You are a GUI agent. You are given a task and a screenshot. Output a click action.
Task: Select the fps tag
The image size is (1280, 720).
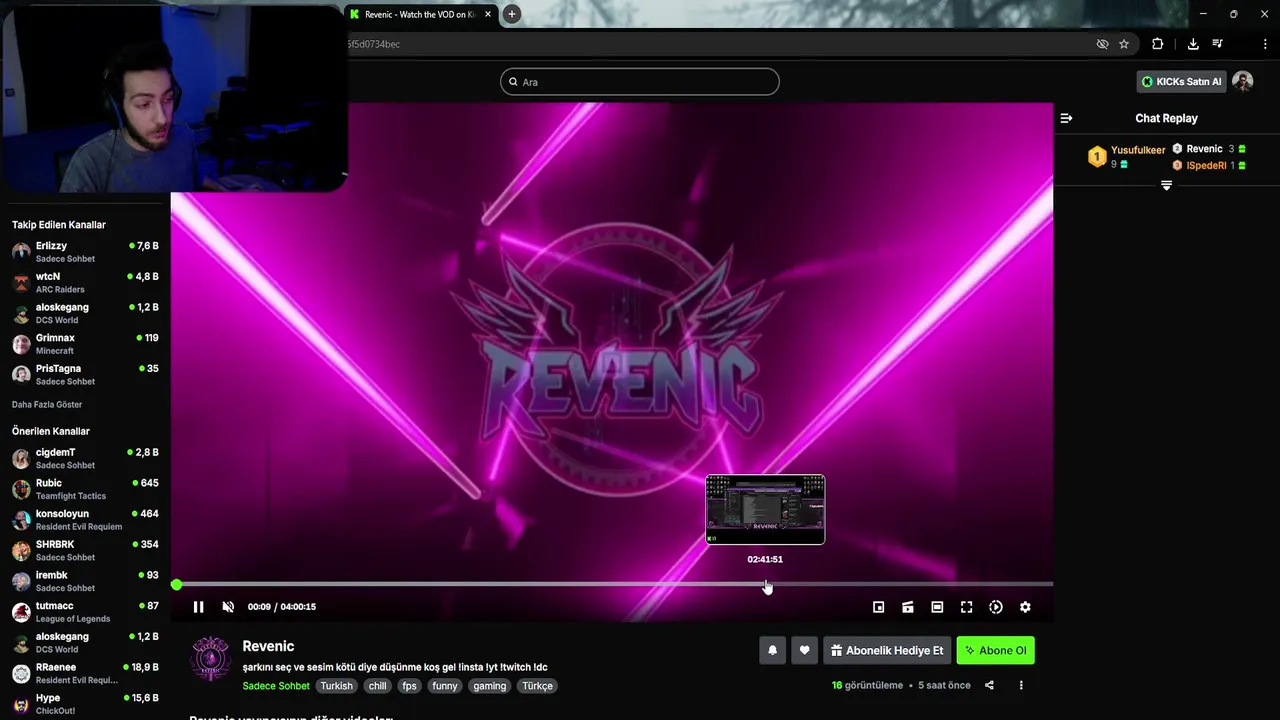pos(409,686)
